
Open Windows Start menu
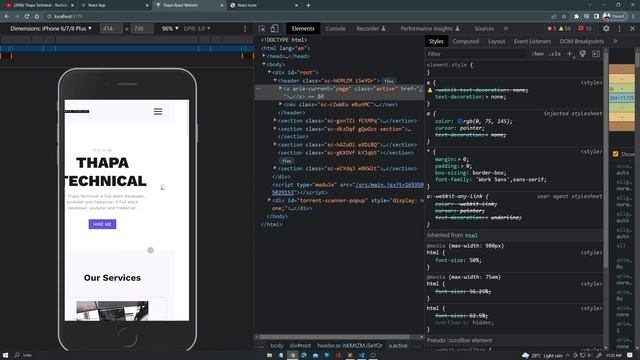coord(6,355)
